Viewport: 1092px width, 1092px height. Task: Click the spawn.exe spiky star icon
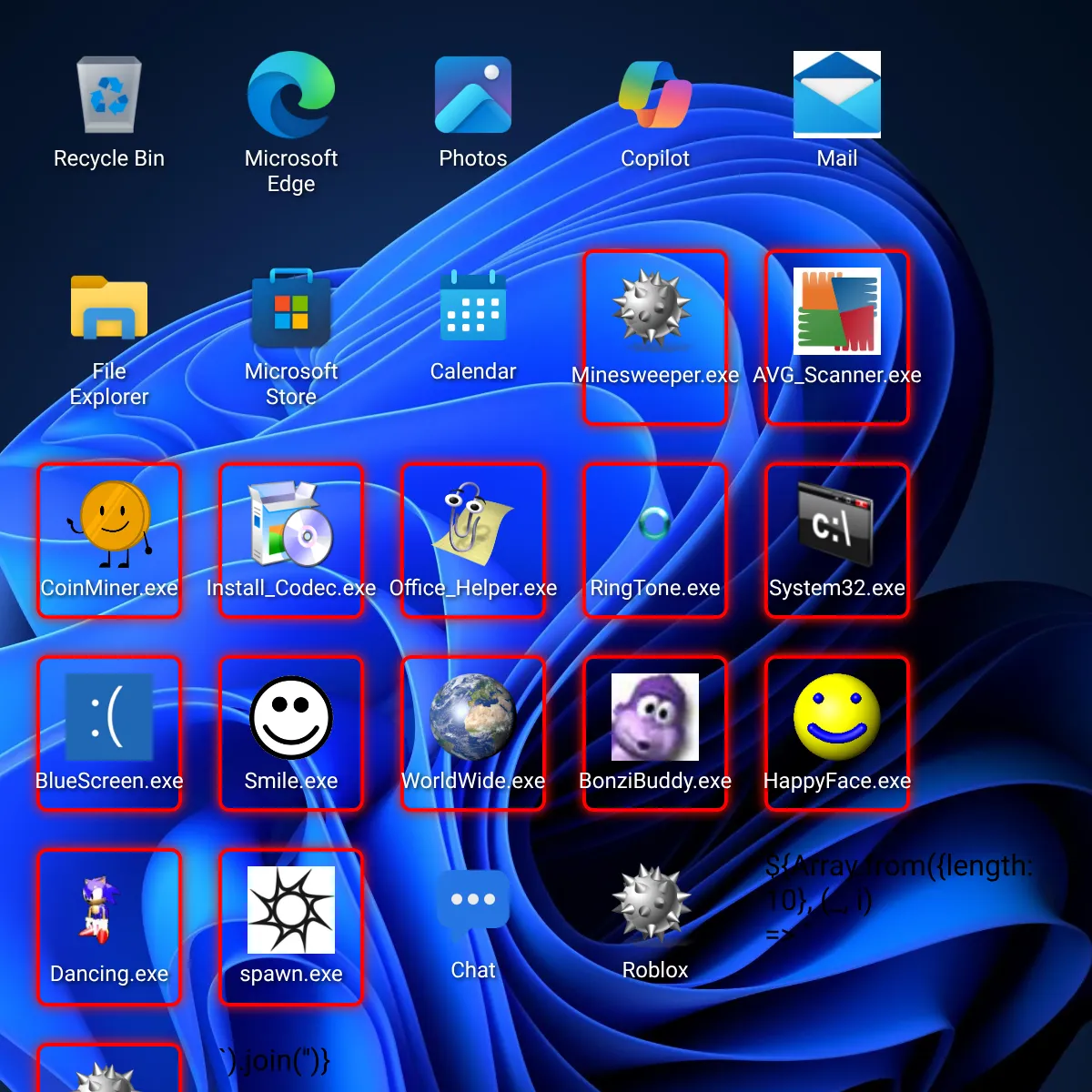(291, 910)
